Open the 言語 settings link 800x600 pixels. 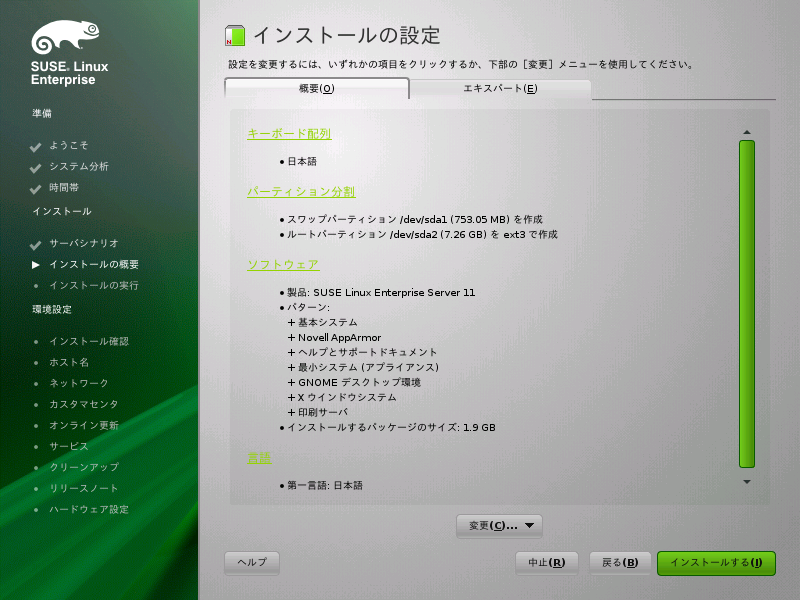coord(259,458)
